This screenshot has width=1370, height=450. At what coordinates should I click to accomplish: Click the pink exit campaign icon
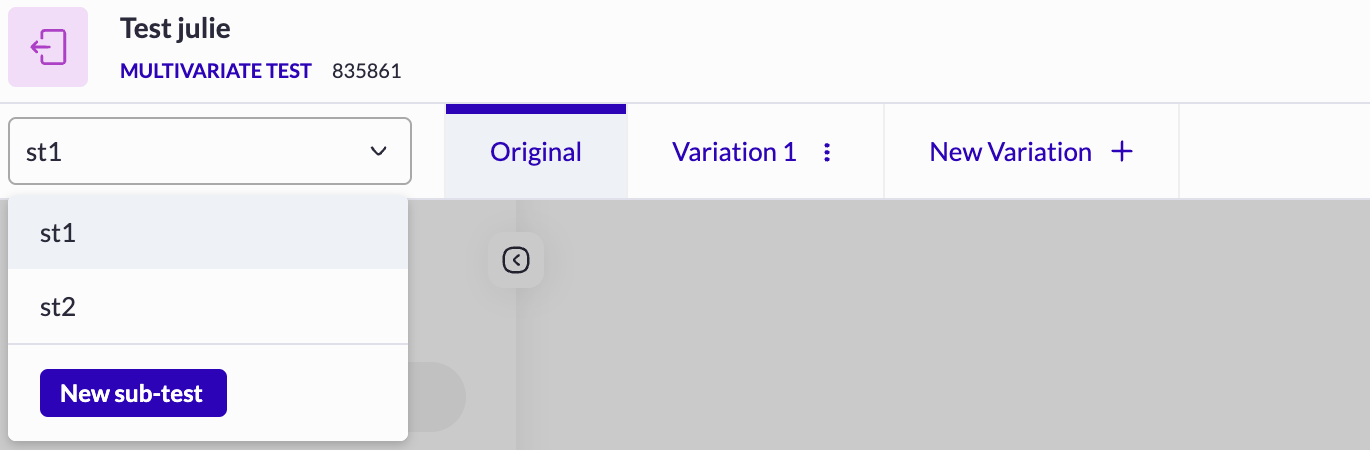48,47
